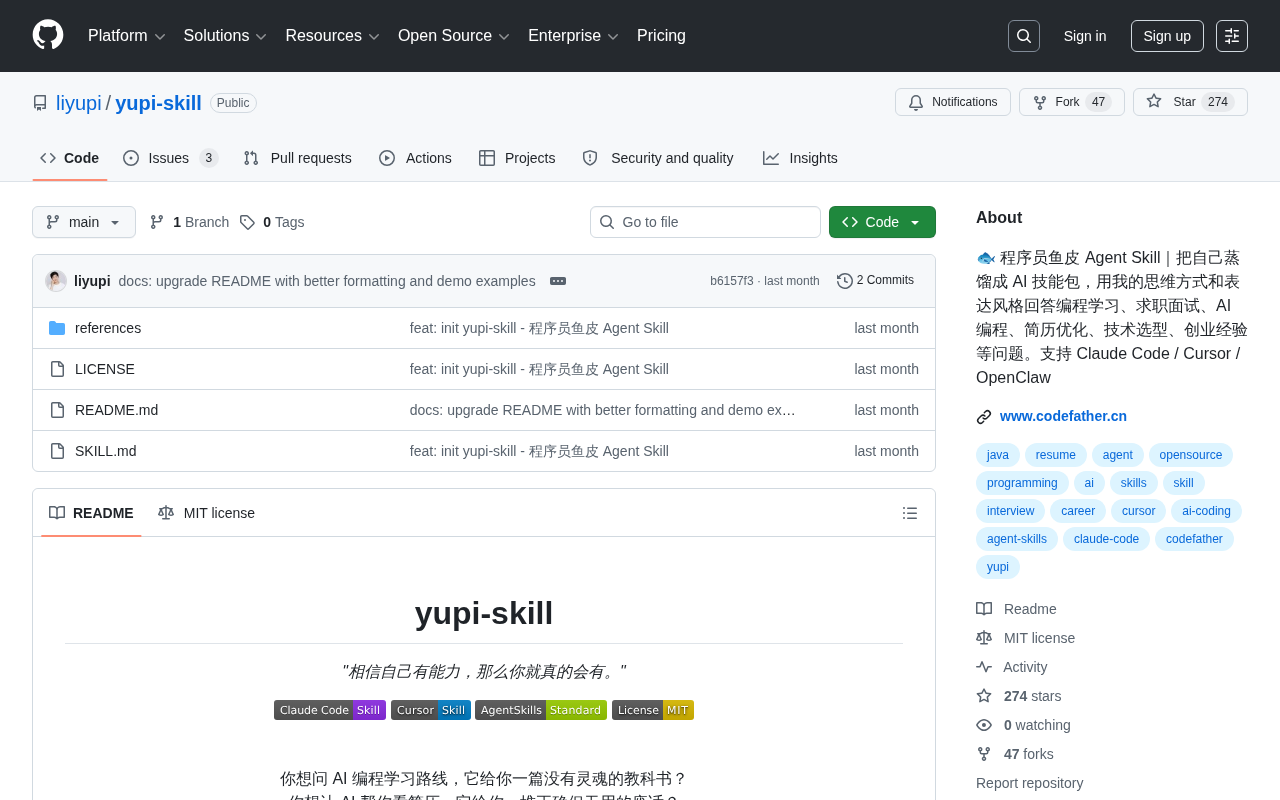Open commit b6157f3 link
The image size is (1280, 800).
[732, 281]
